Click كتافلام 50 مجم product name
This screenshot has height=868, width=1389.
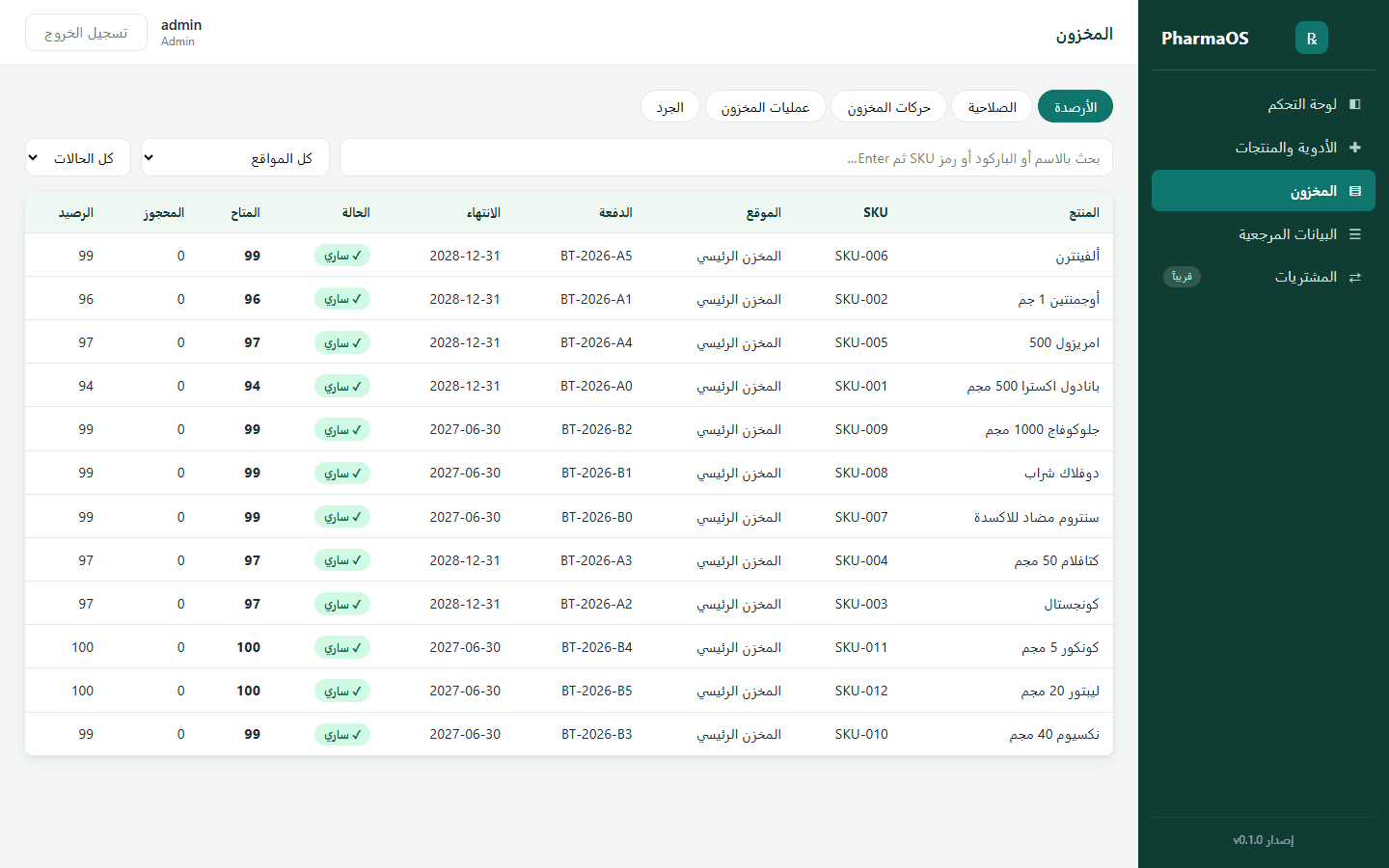tap(1056, 561)
